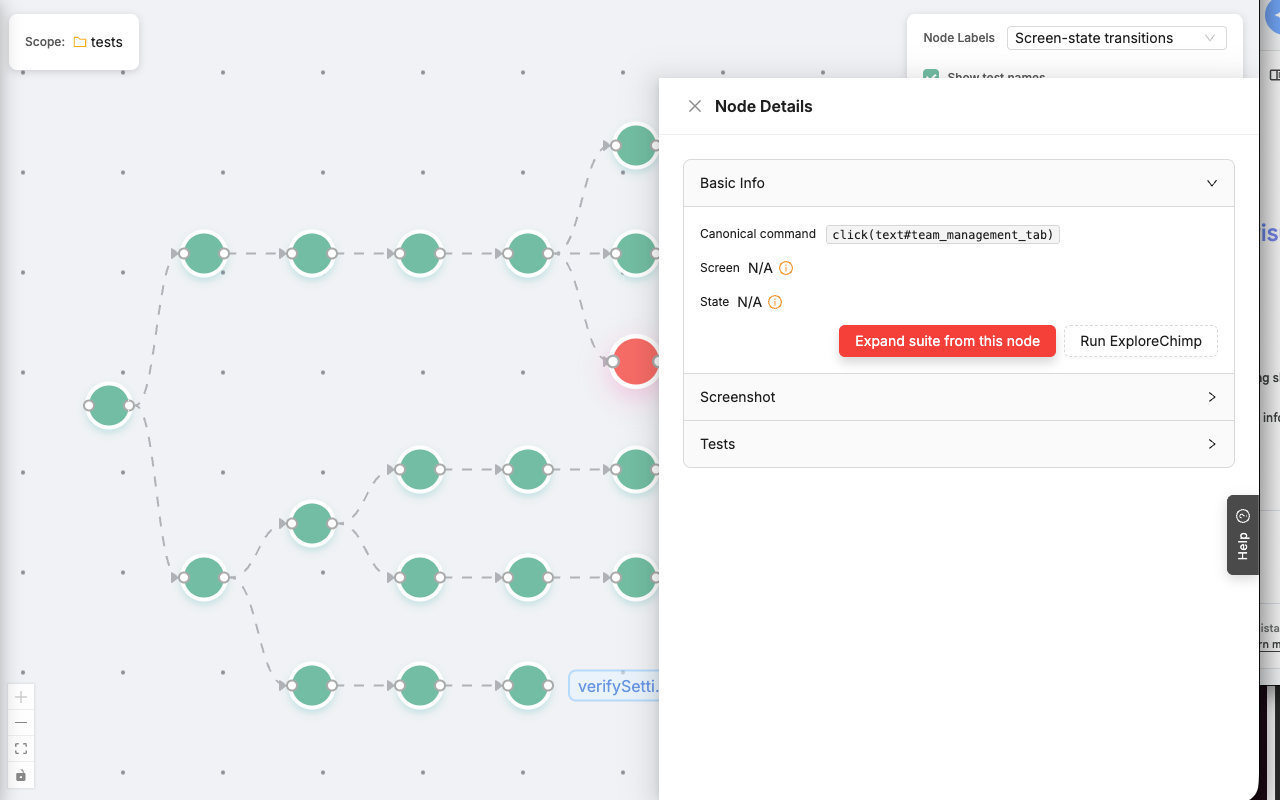
Task: Select the red highlighted graph node
Action: pos(635,361)
